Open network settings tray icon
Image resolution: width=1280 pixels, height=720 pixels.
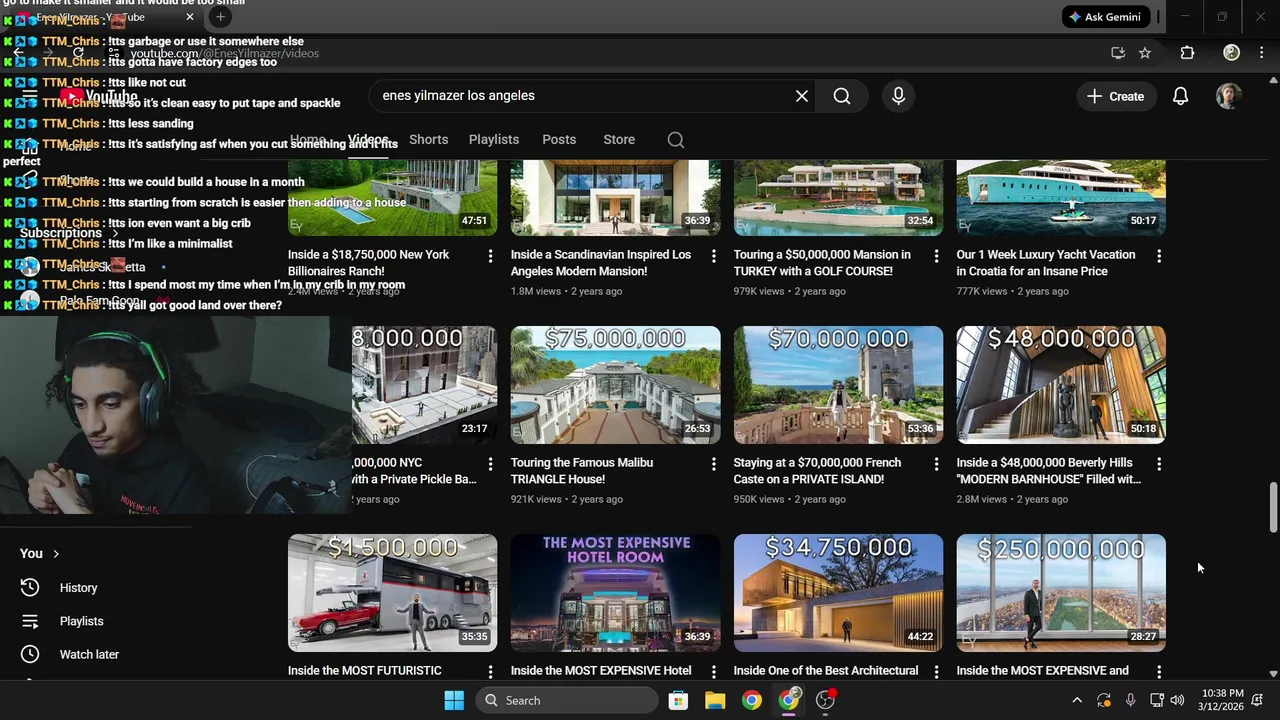[x=1156, y=700]
